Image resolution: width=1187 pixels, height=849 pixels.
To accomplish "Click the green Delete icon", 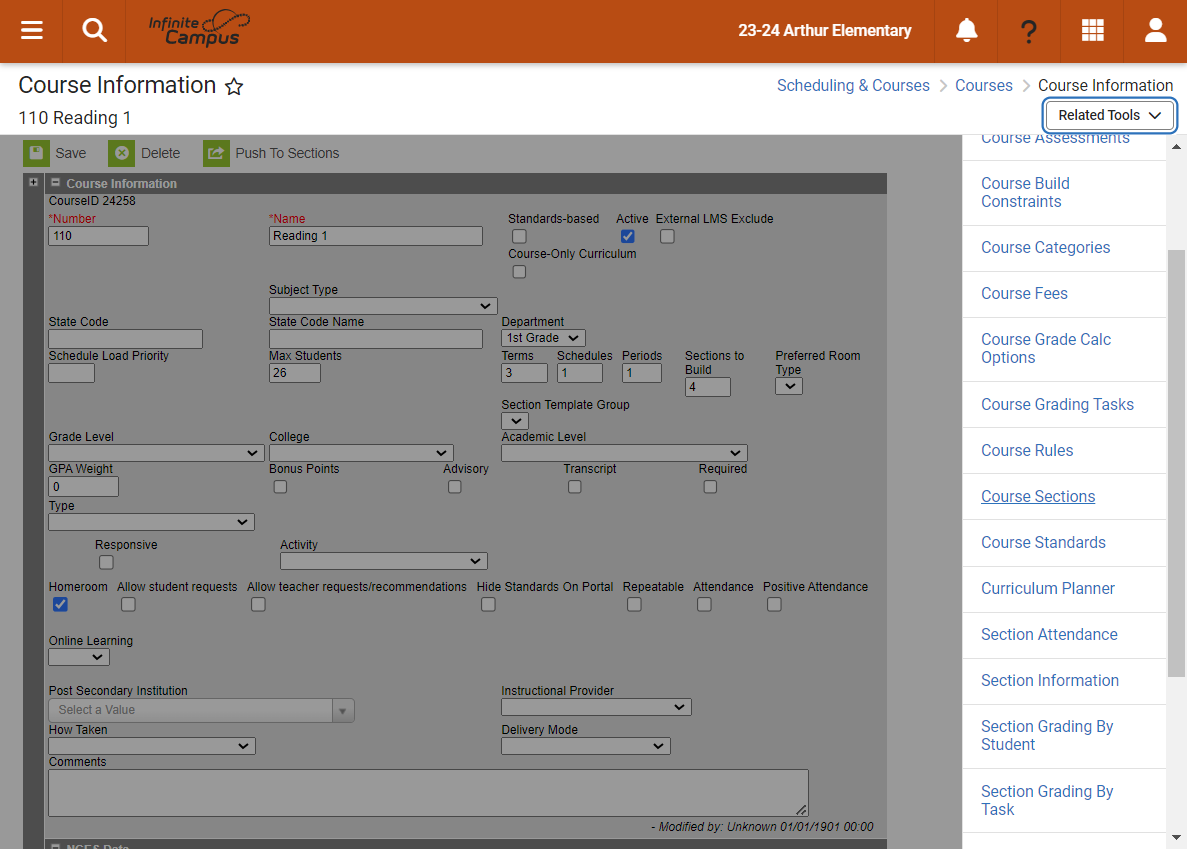I will (121, 153).
